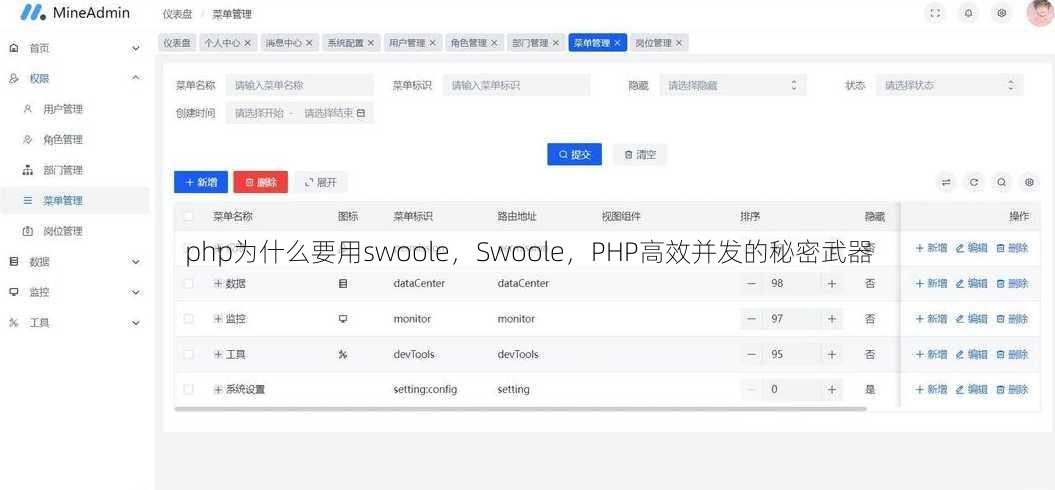Close the 岗位管理 tab

(x=679, y=42)
